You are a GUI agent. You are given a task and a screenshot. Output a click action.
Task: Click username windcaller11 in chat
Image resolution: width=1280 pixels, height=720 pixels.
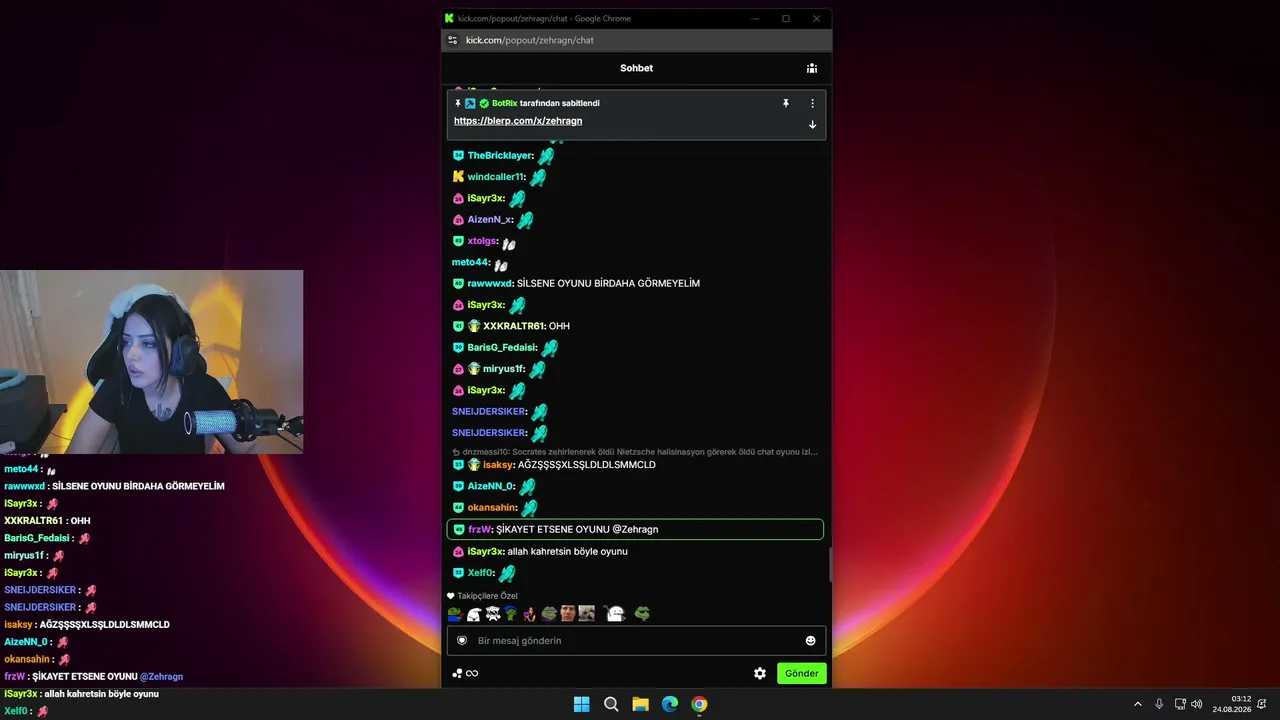click(496, 177)
